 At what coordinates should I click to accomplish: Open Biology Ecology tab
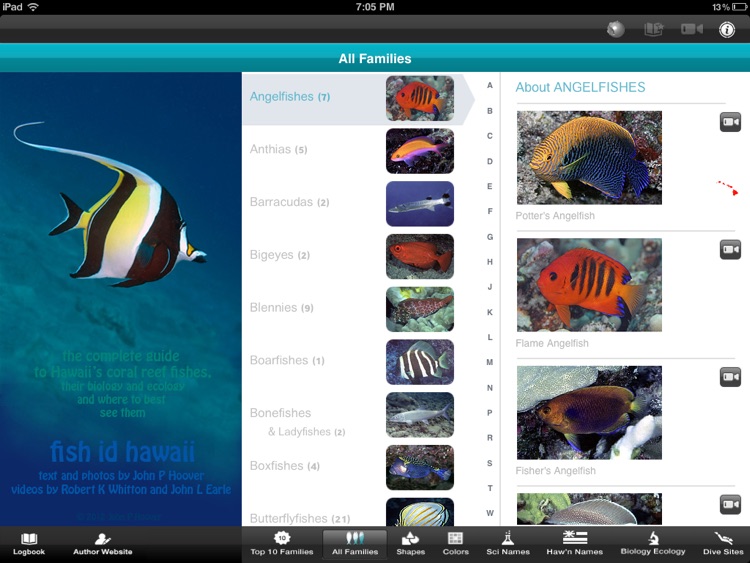click(x=653, y=544)
